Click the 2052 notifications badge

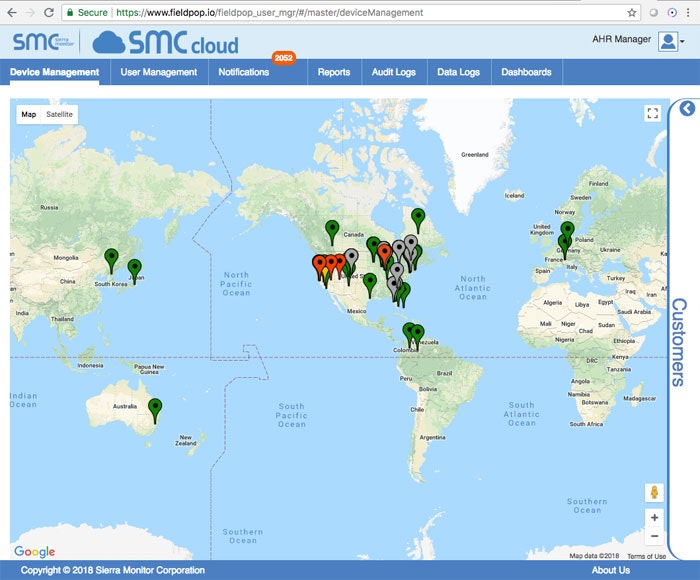(283, 58)
